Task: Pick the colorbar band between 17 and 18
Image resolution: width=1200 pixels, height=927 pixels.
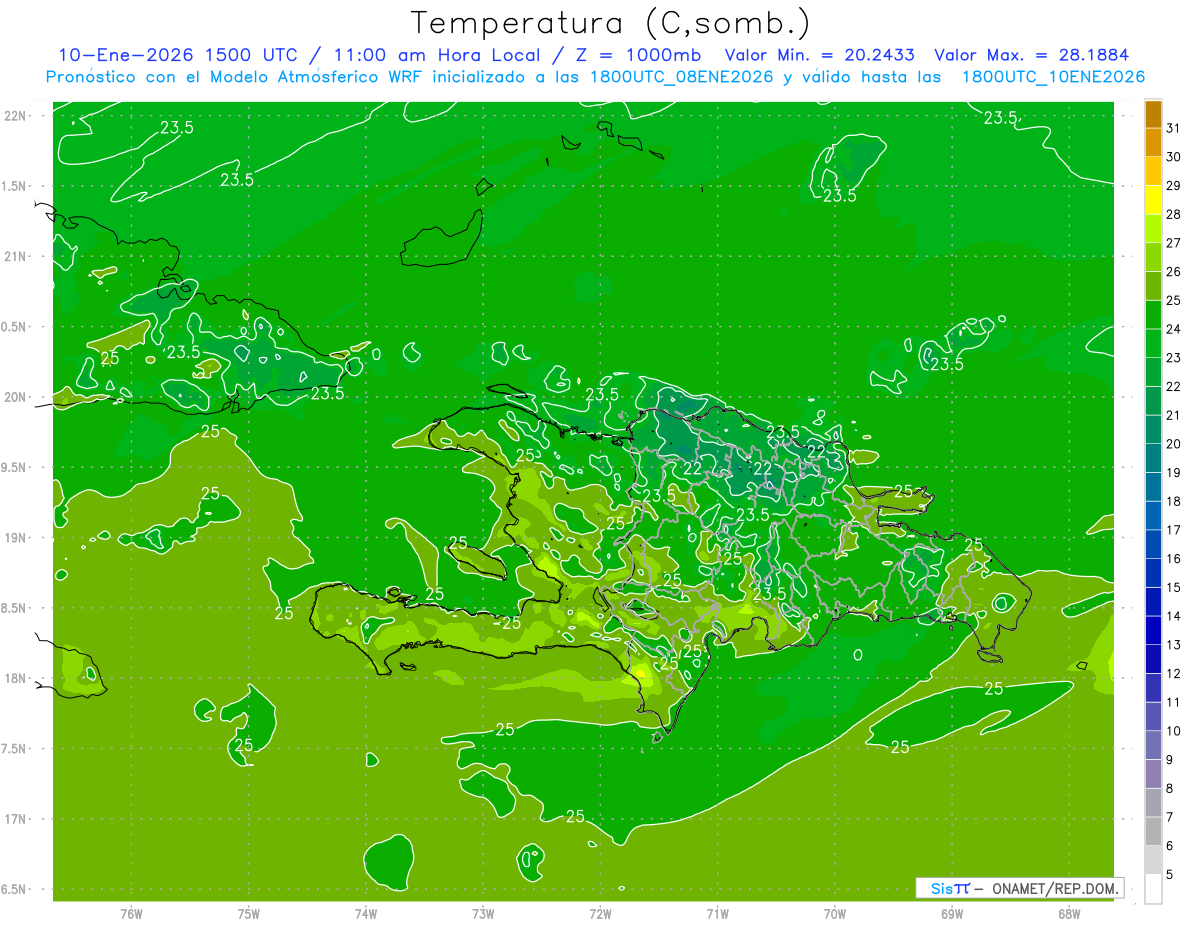Action: coord(1153,516)
